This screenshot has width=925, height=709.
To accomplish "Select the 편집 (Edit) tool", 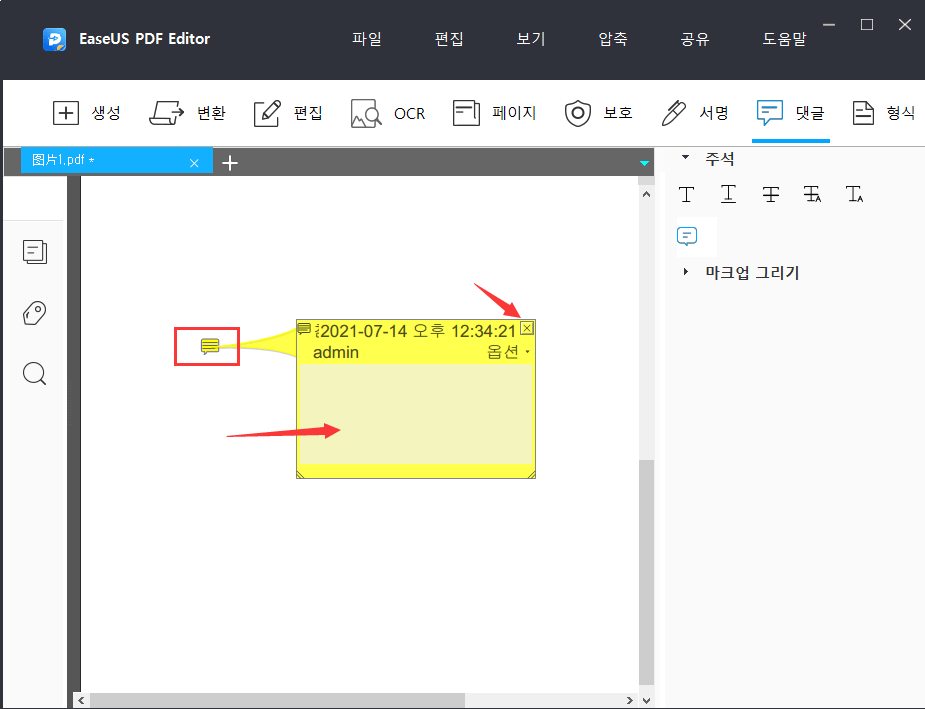I will coord(288,112).
